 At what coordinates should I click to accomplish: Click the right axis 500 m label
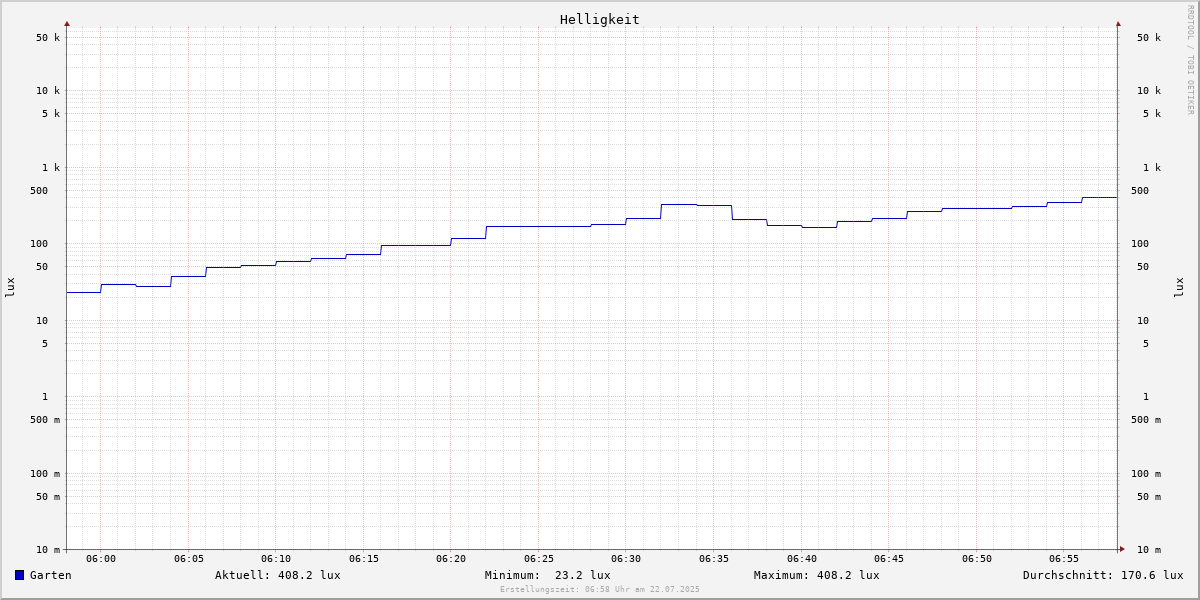(x=1146, y=420)
